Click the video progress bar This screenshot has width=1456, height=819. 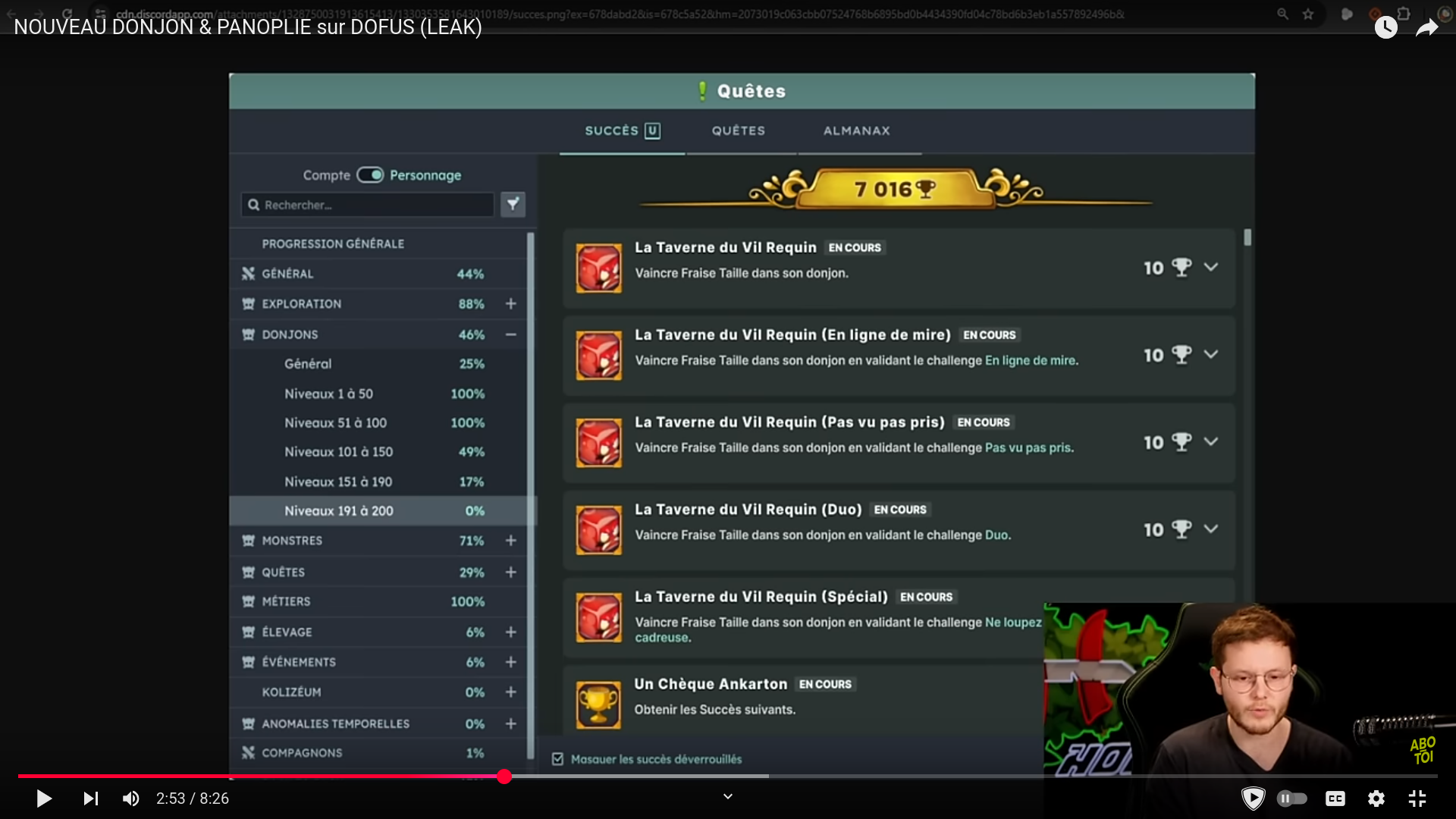[728, 776]
